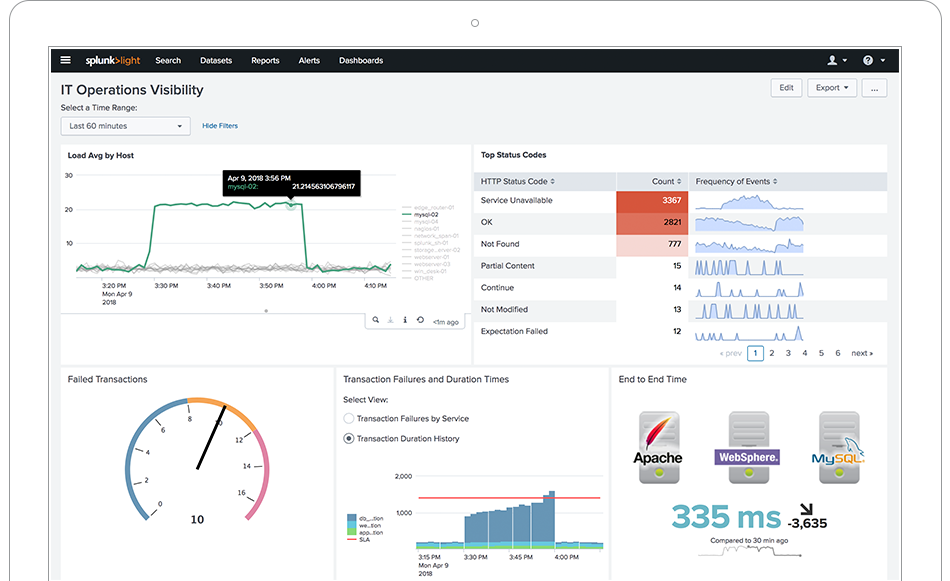This screenshot has width=950, height=581.
Task: Click the magnifier search icon under Load chart
Action: (376, 321)
